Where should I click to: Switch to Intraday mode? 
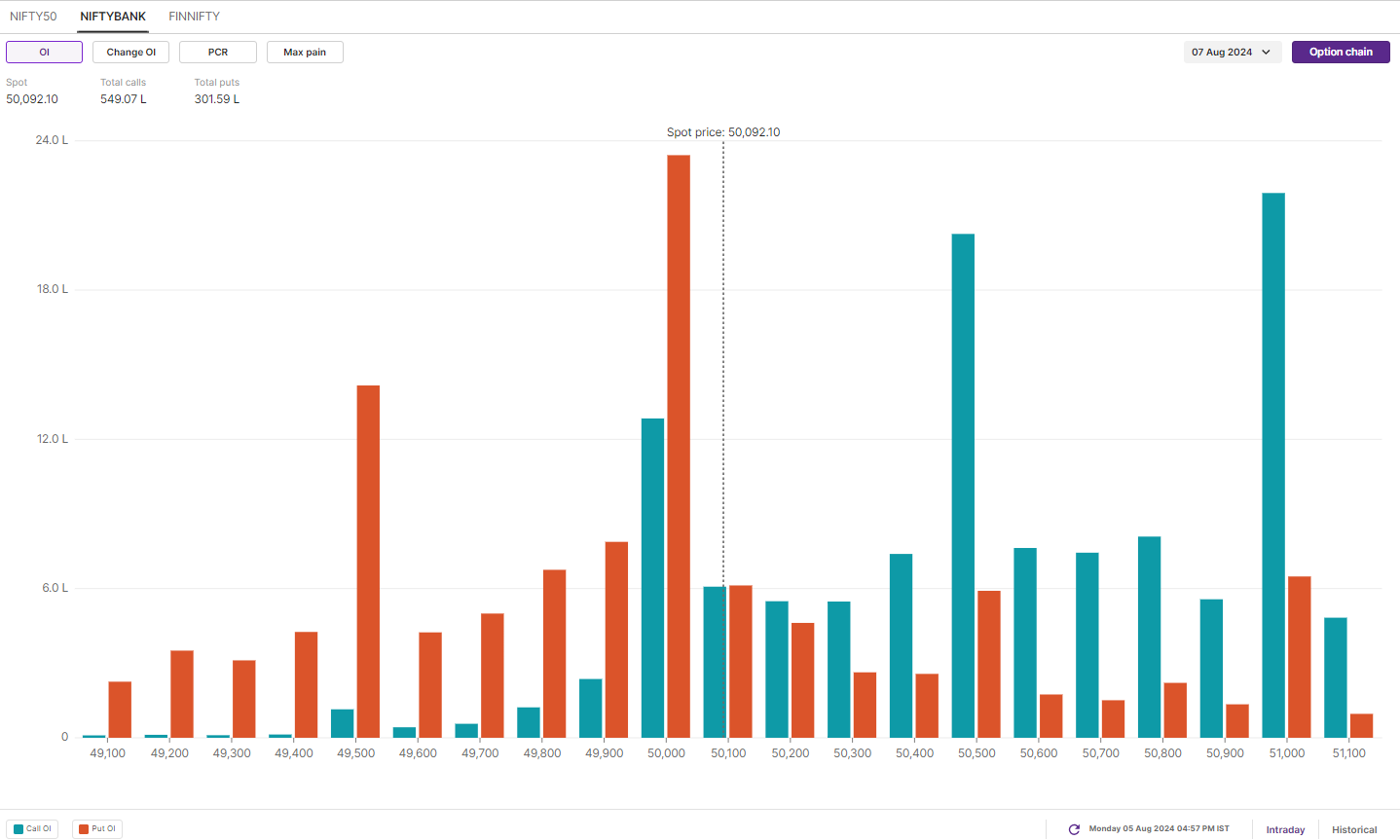point(1285,829)
